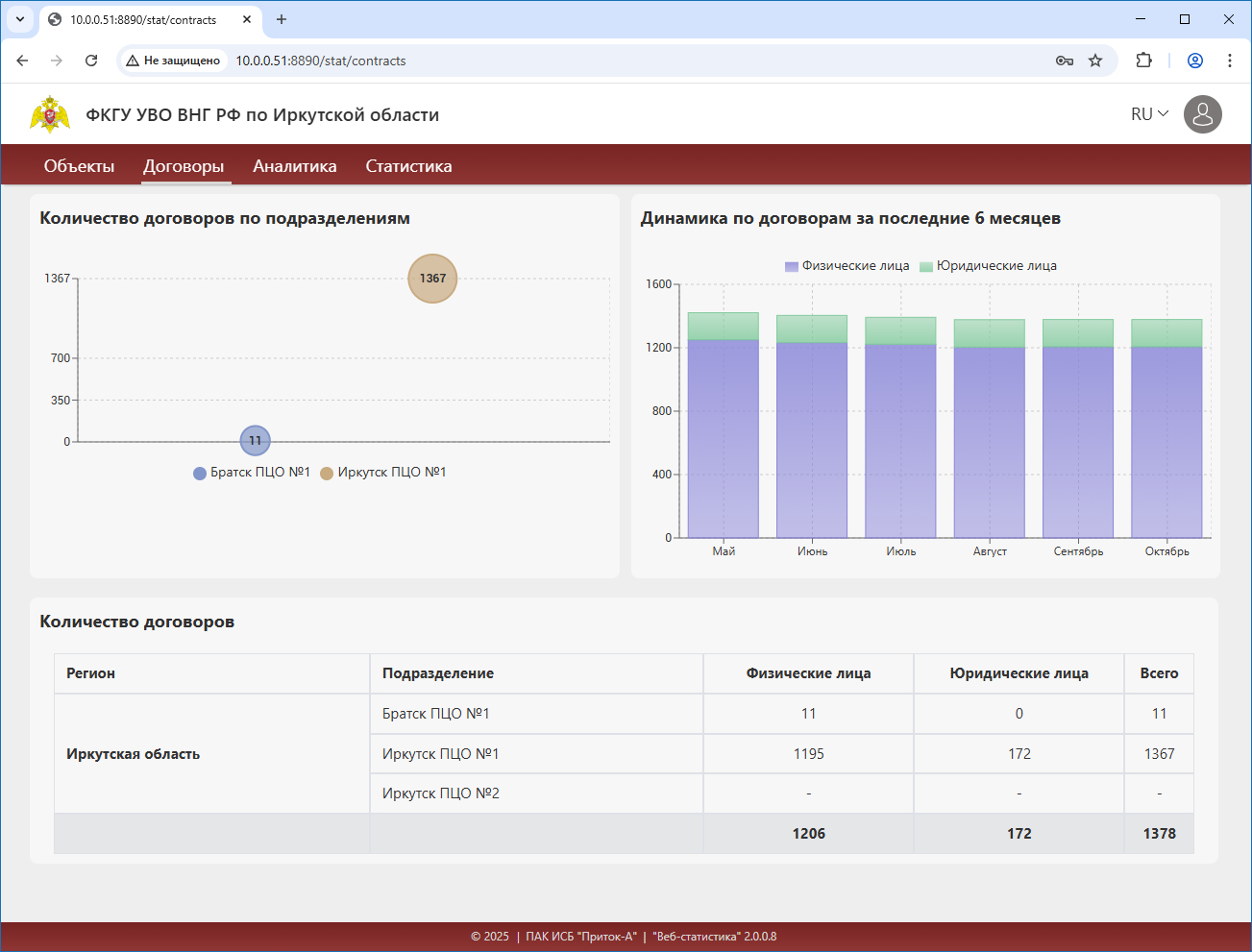Open Chrome three-dot menu
This screenshot has width=1252, height=952.
click(x=1230, y=61)
